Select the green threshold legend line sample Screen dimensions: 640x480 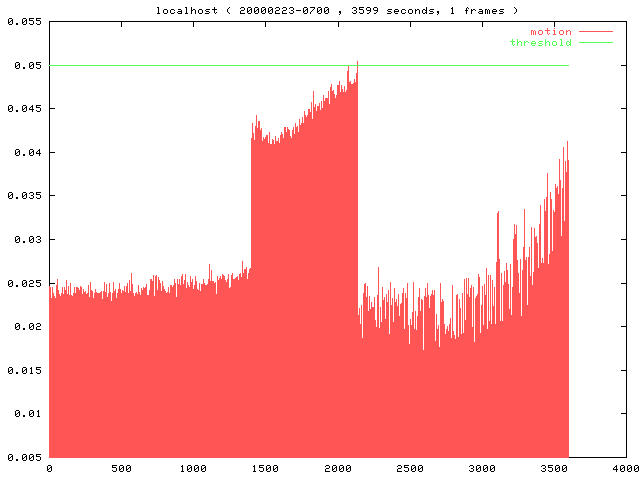[595, 42]
